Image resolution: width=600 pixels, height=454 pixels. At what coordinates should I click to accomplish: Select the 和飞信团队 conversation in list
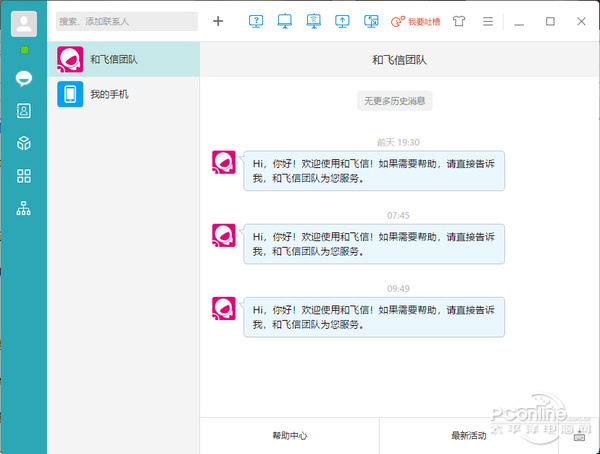pos(123,59)
